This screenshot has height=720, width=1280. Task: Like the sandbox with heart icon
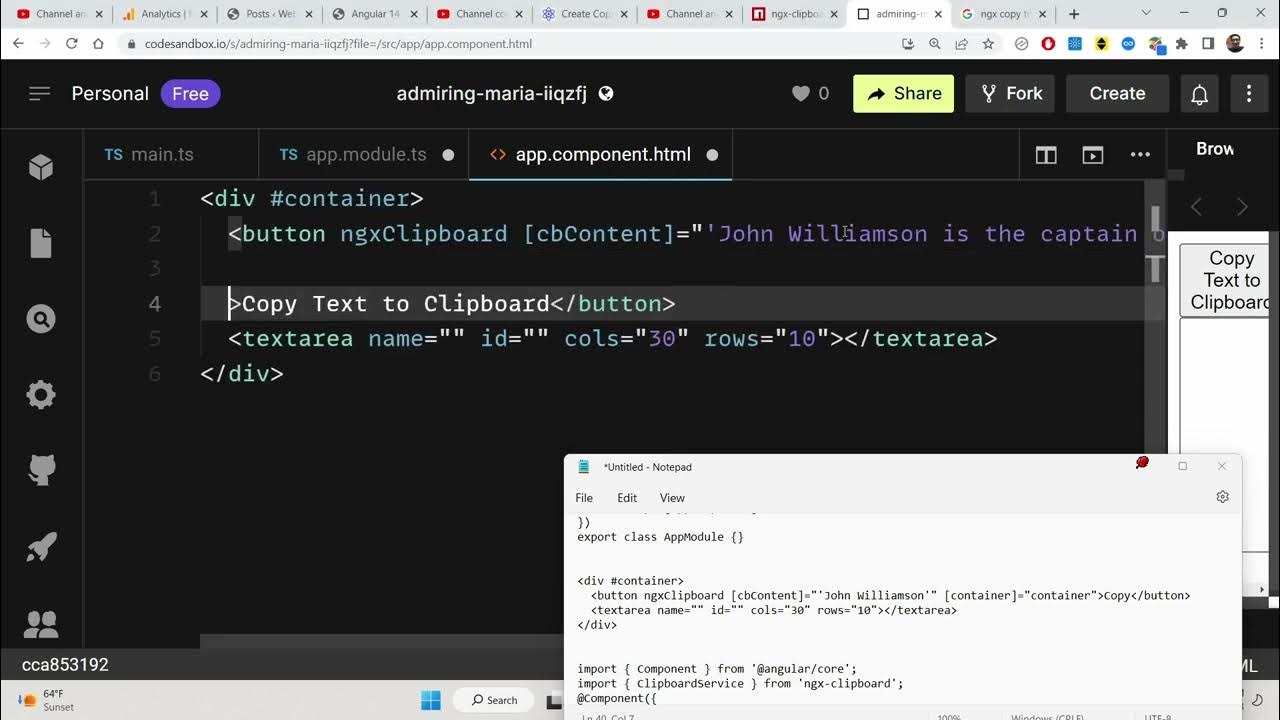[801, 93]
